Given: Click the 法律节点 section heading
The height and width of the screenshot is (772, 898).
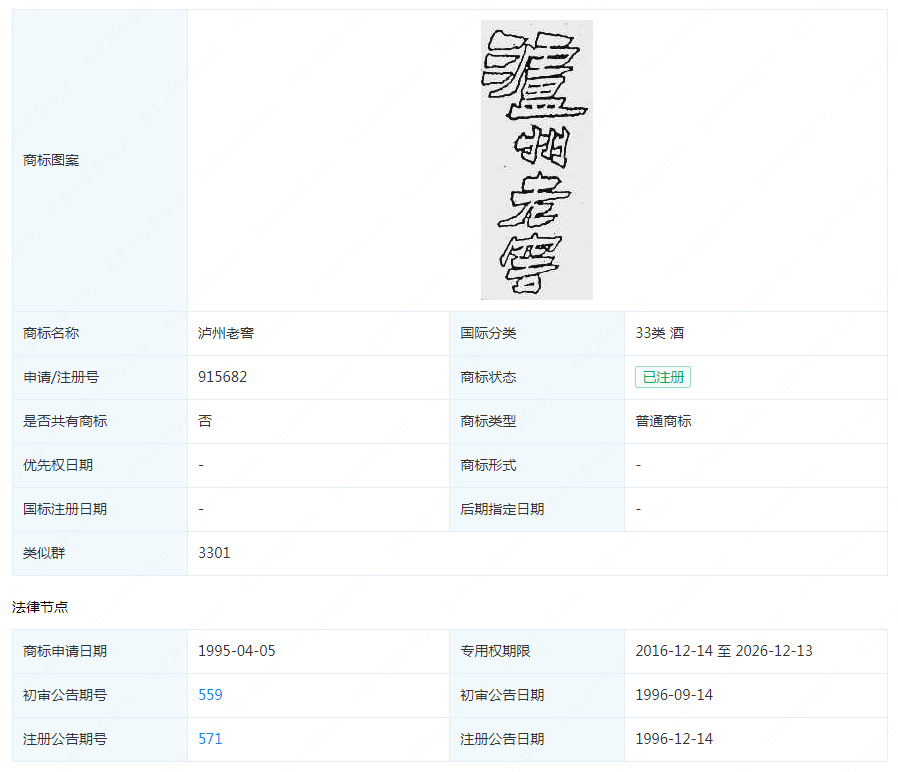Looking at the screenshot, I should 40,607.
